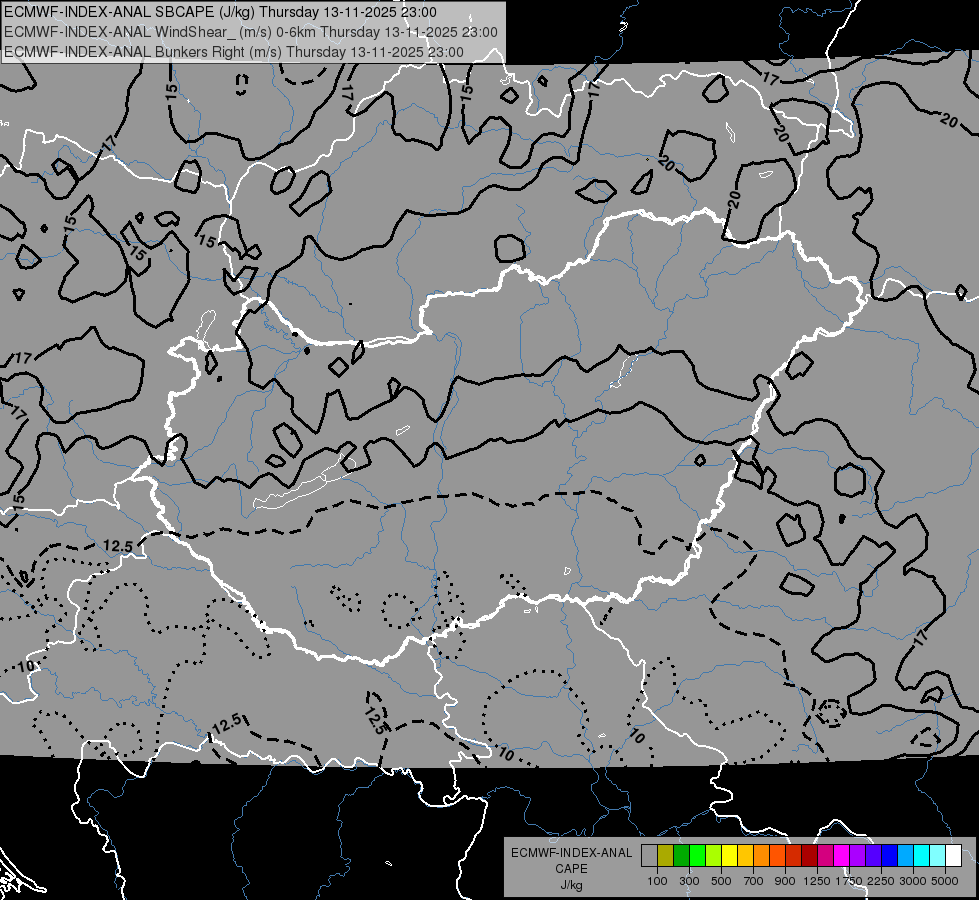Click the 3000 legend value
Viewport: 979px width, 900px height.
pos(913,881)
